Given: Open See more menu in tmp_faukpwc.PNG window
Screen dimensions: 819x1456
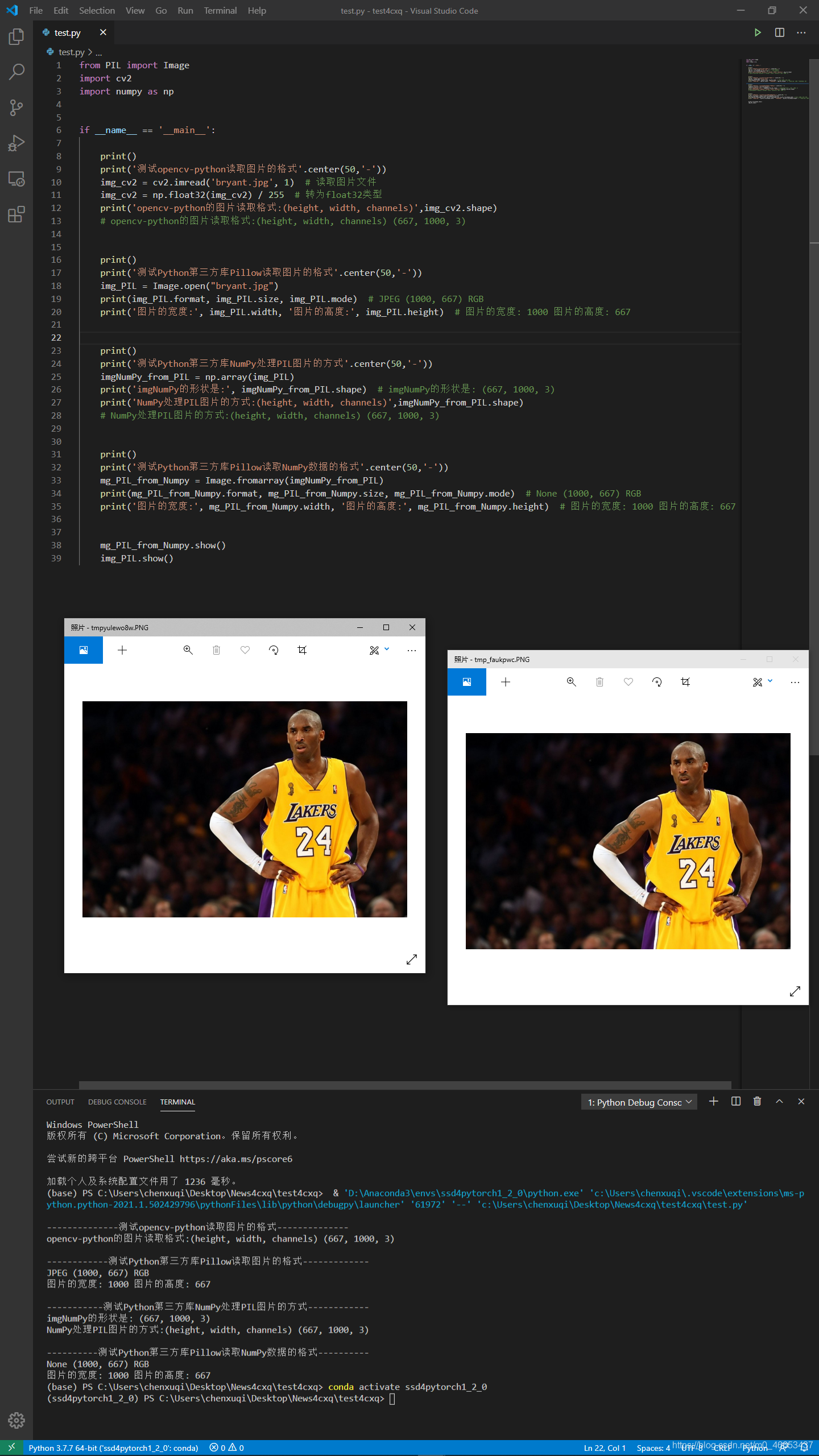Looking at the screenshot, I should click(x=795, y=682).
